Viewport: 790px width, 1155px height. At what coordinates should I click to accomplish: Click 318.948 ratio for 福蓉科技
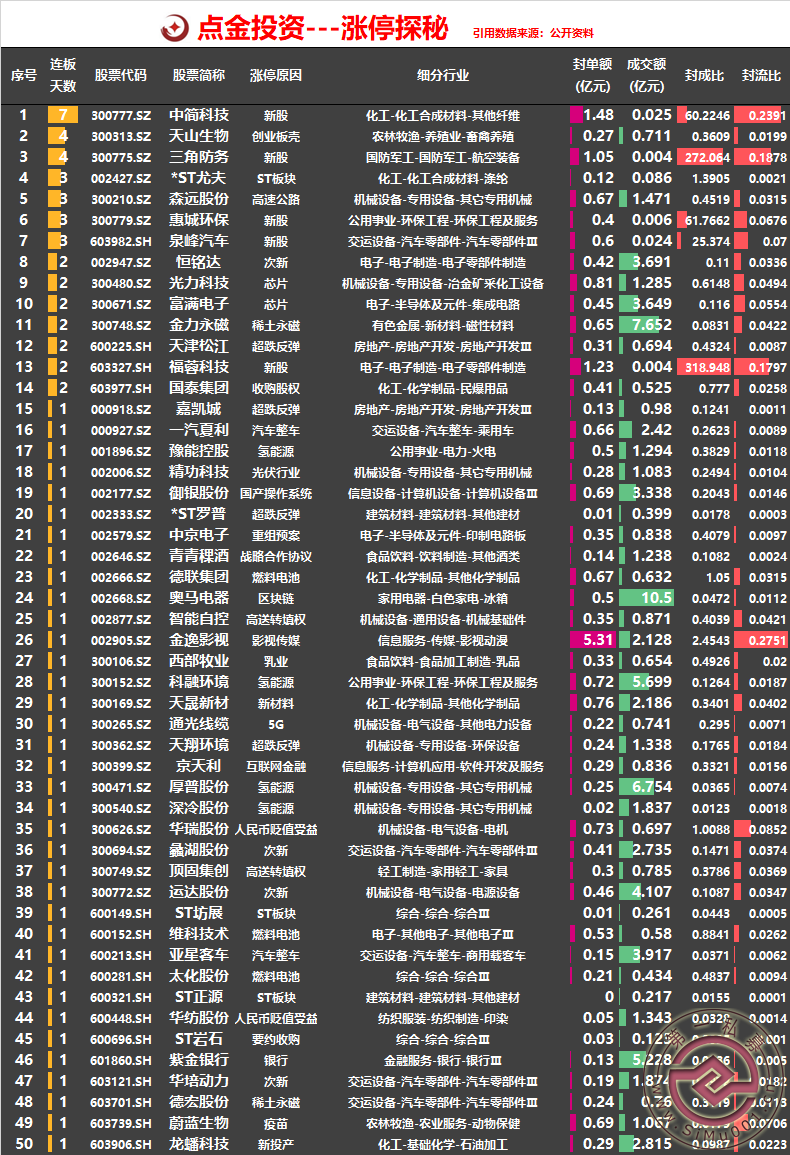[707, 368]
